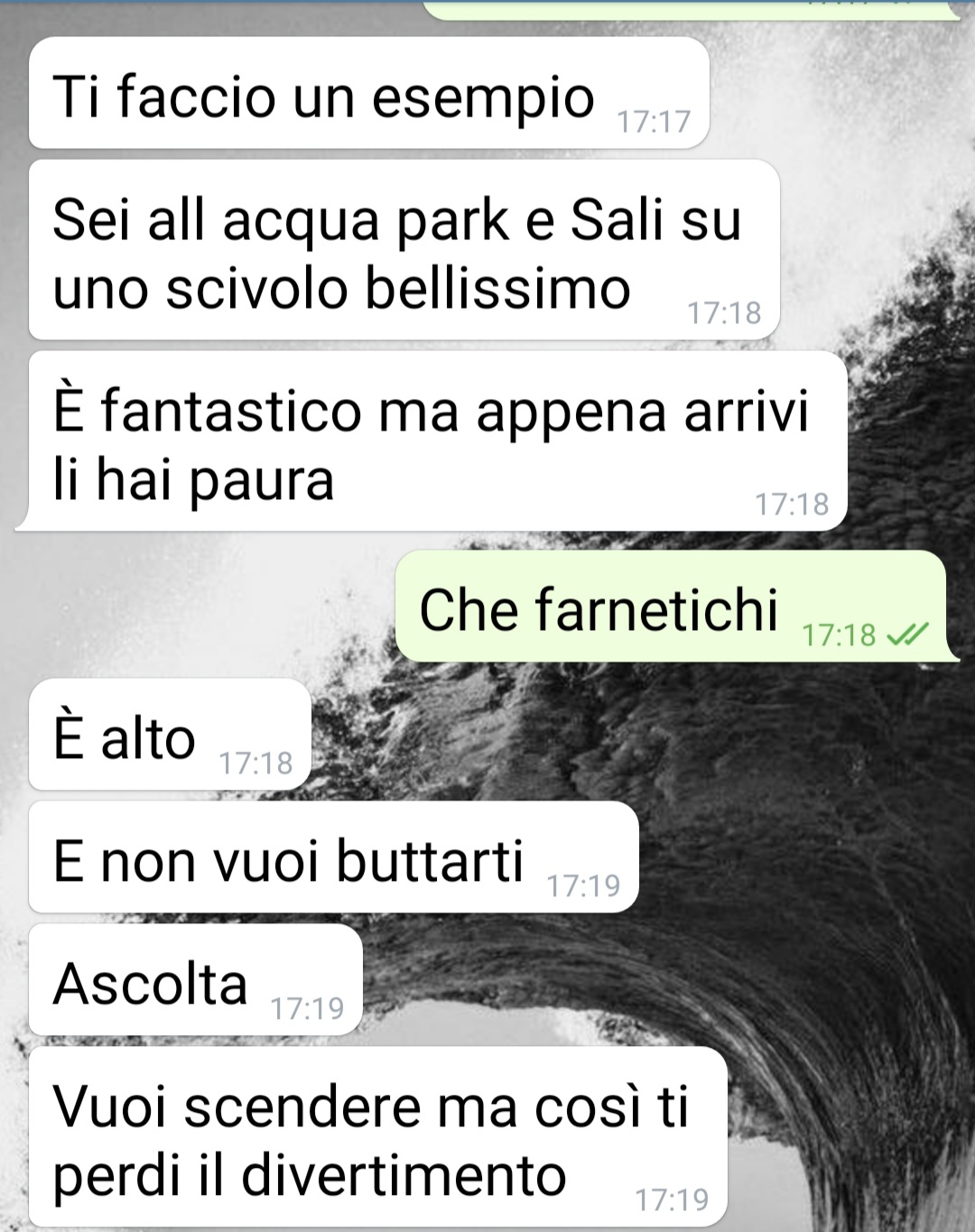Tap the 17:19 timestamp on "E non vuoi buttarti"
The height and width of the screenshot is (1232, 975).
tap(583, 885)
